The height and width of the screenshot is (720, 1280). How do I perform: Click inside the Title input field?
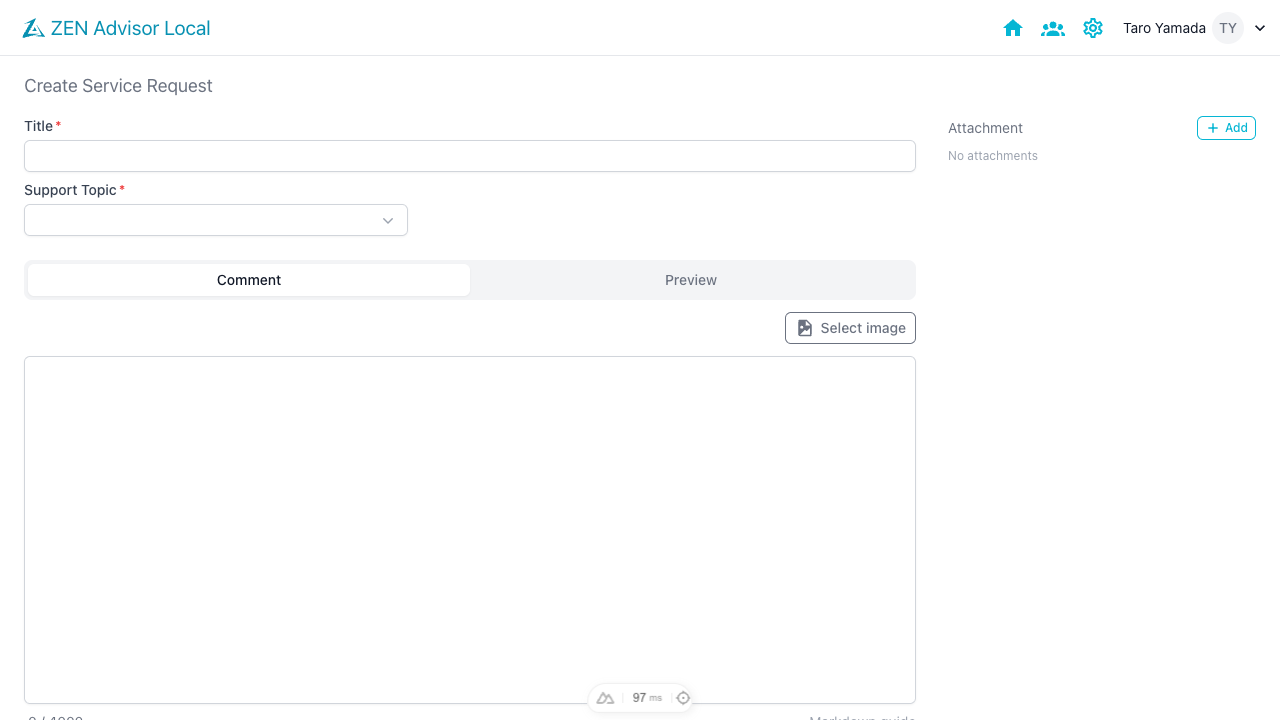coord(470,156)
